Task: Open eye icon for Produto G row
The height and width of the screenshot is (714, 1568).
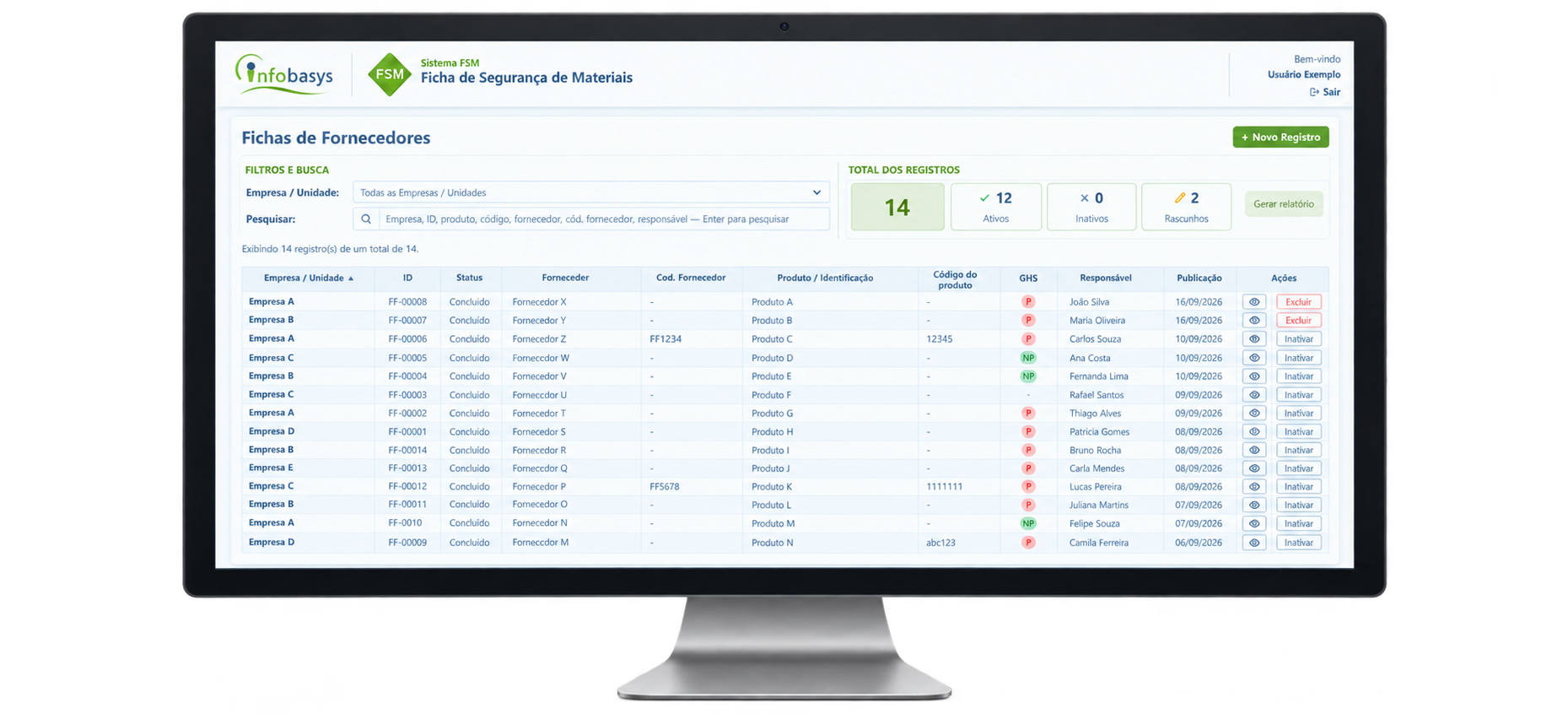Action: pyautogui.click(x=1254, y=414)
